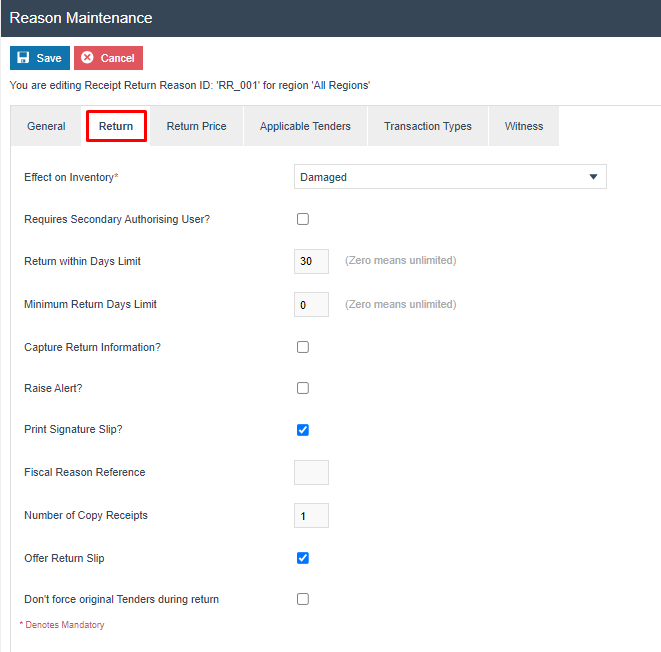
Task: Click the Minimum Return Days Limit field
Action: (x=311, y=304)
